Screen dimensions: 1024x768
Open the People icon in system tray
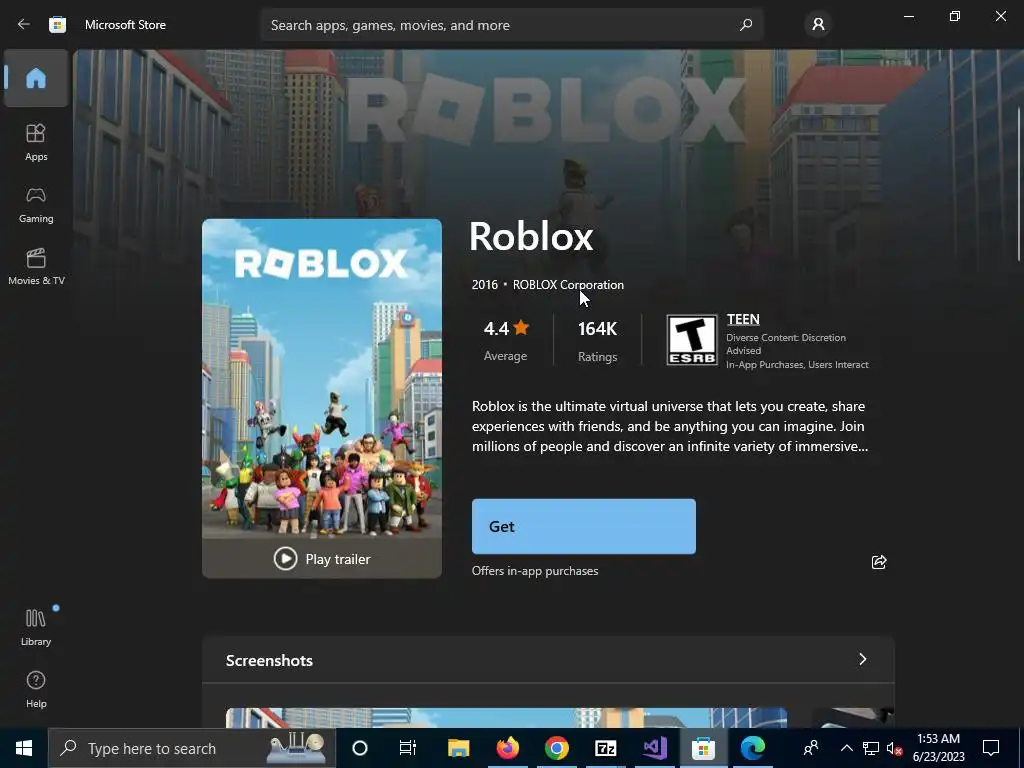click(x=811, y=748)
